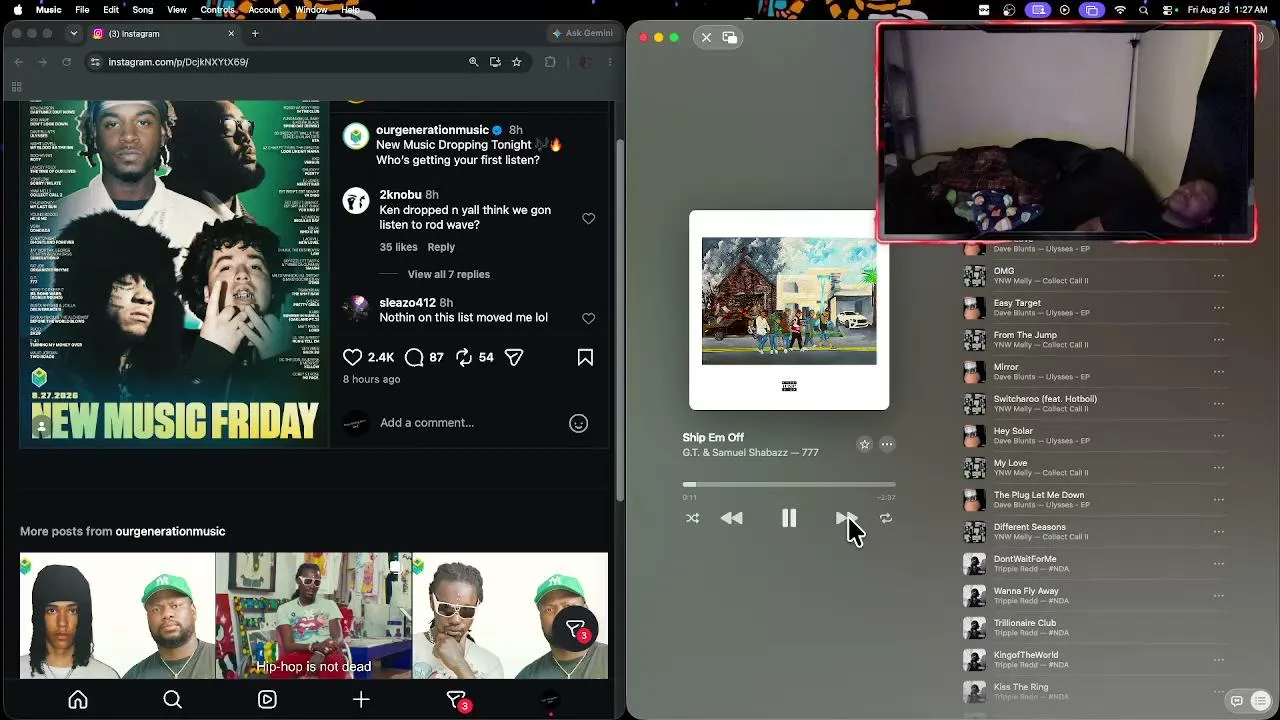
Task: Click the Chrome address bar URL
Action: (178, 62)
